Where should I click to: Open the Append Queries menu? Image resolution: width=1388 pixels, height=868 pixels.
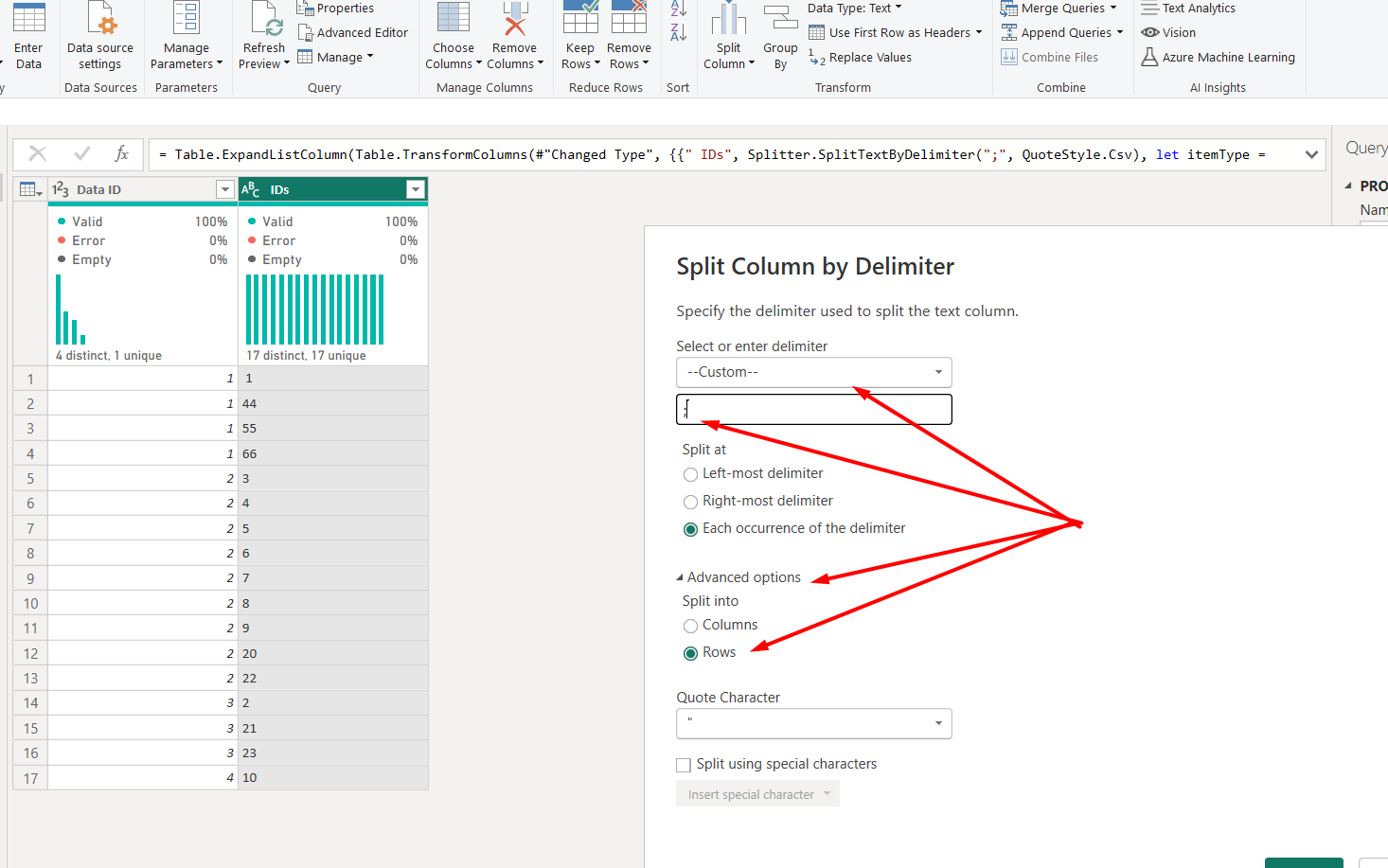click(1062, 32)
